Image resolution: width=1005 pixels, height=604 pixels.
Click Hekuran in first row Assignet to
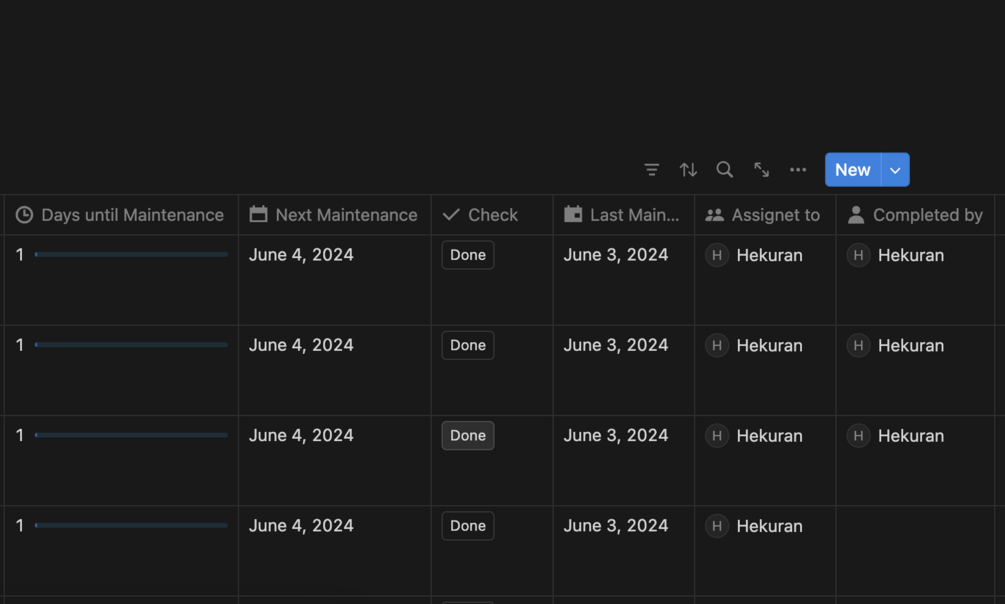768,255
